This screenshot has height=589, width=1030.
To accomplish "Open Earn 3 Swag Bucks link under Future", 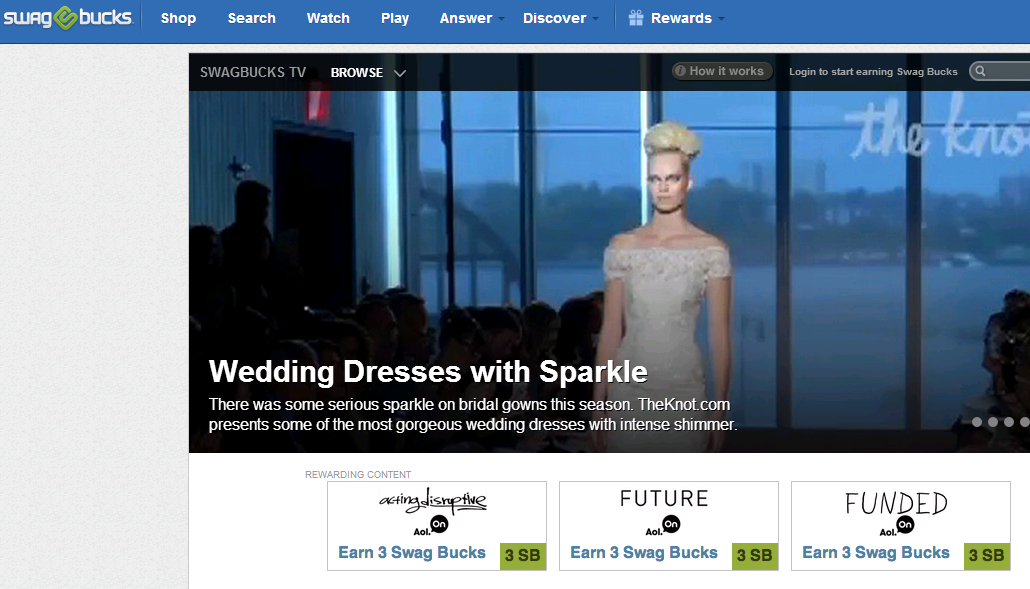I will pos(644,553).
